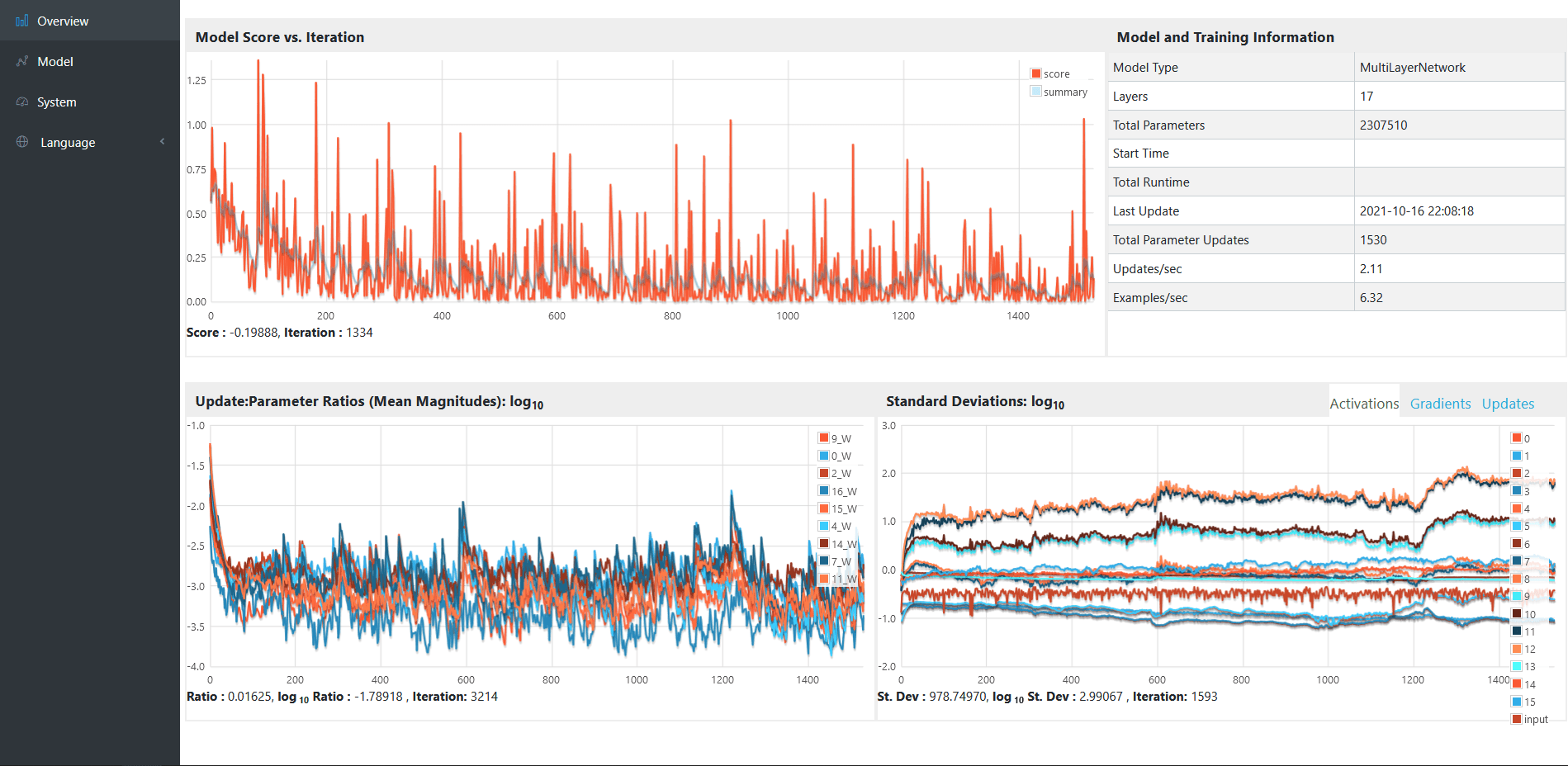Click layer 6 swatch in Standard Deviations legend
The width and height of the screenshot is (1568, 766).
1516,544
